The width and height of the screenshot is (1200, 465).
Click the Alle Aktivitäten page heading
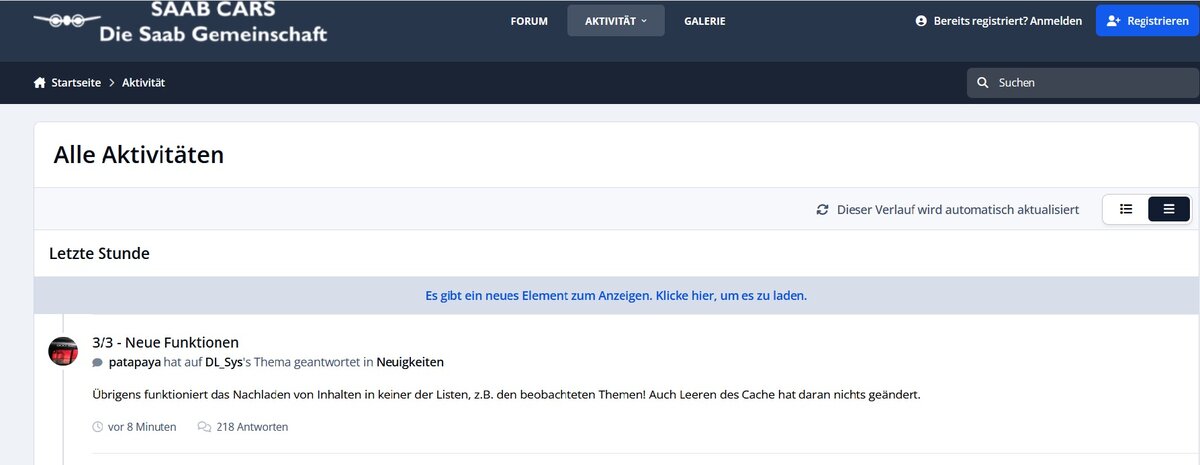[139, 155]
